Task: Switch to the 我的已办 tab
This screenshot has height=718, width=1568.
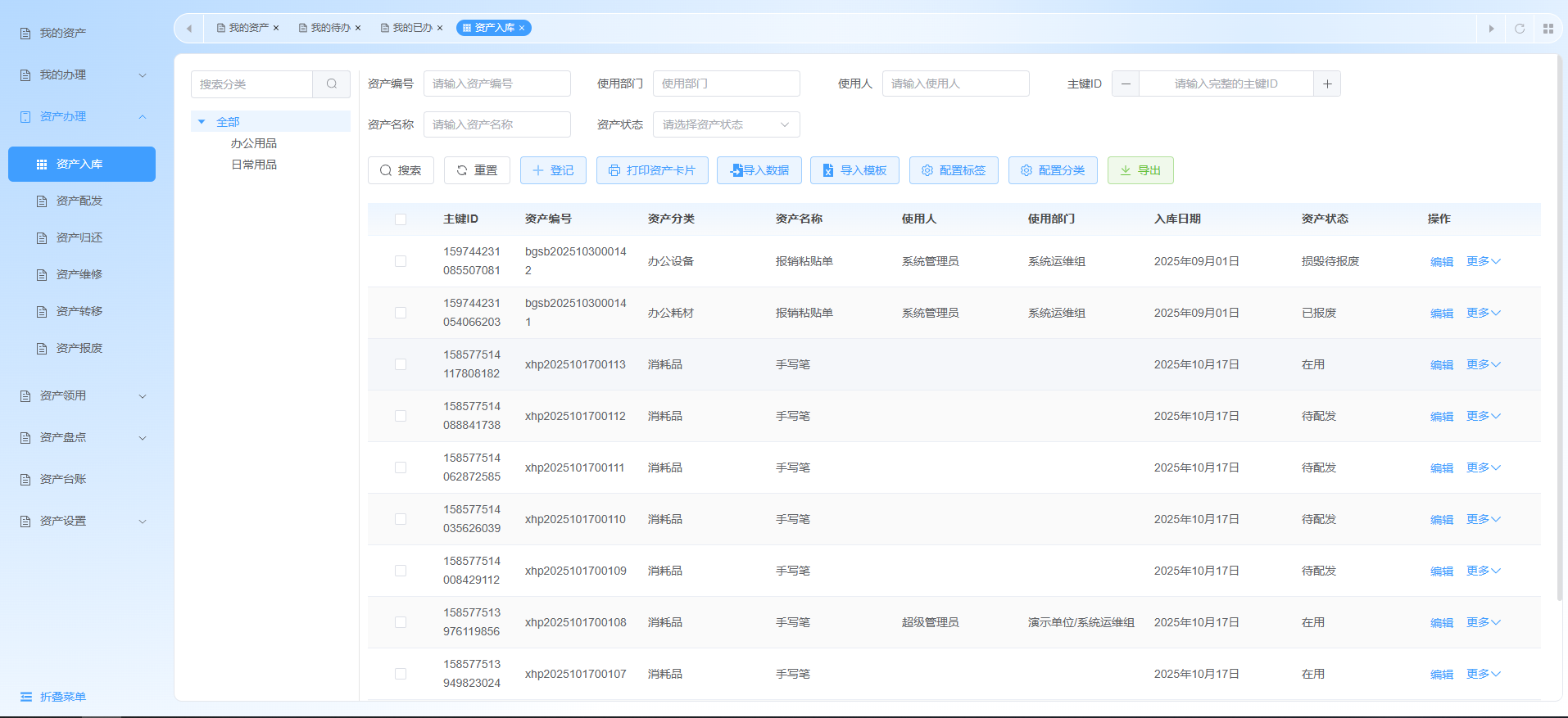Action: tap(411, 28)
